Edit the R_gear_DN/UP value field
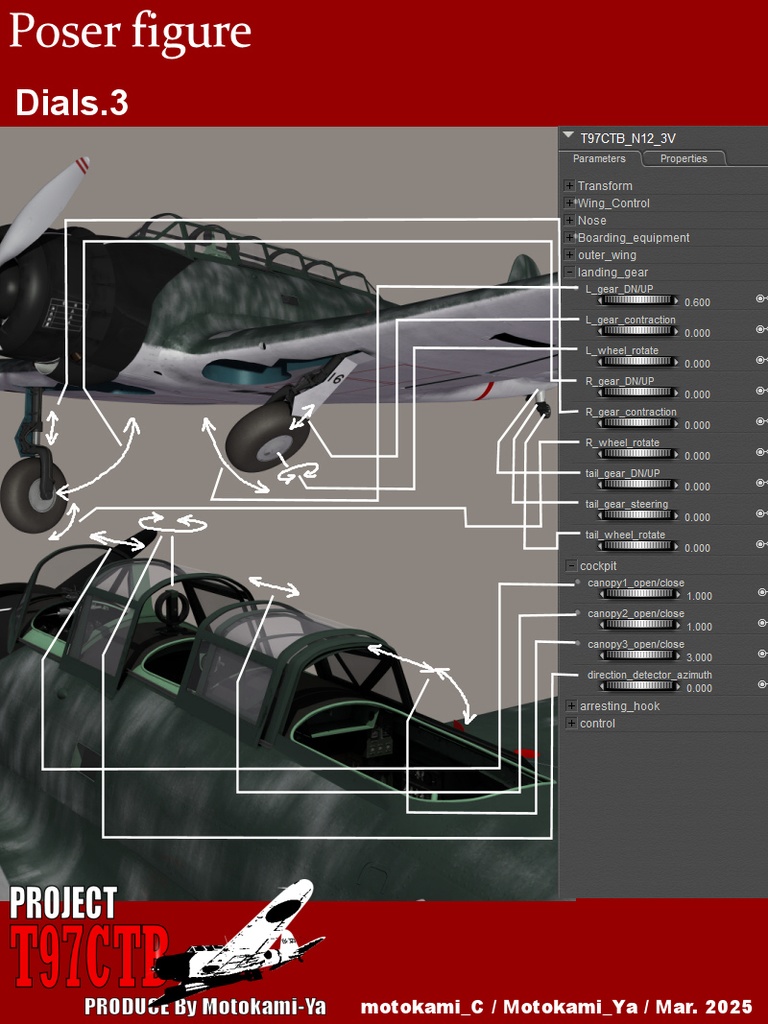Viewport: 768px width, 1024px height. 697,395
